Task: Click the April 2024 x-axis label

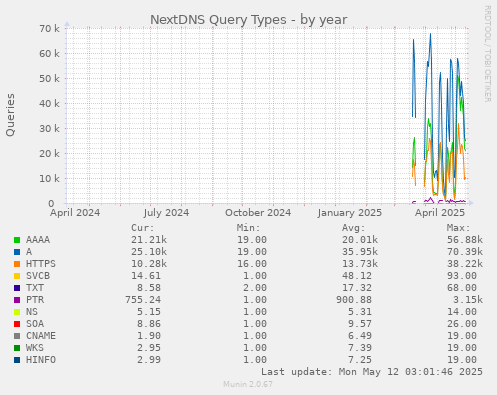Action: 75,213
